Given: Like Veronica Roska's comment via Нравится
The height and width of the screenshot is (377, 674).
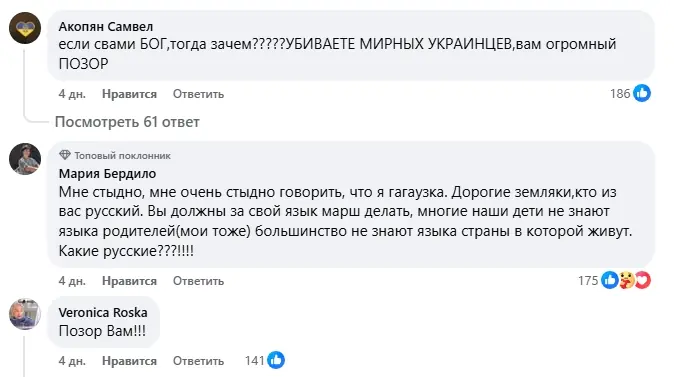Looking at the screenshot, I should coord(129,361).
